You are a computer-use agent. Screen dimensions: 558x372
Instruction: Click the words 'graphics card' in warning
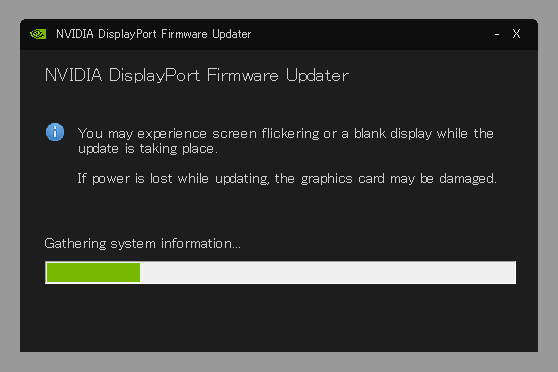(x=343, y=179)
